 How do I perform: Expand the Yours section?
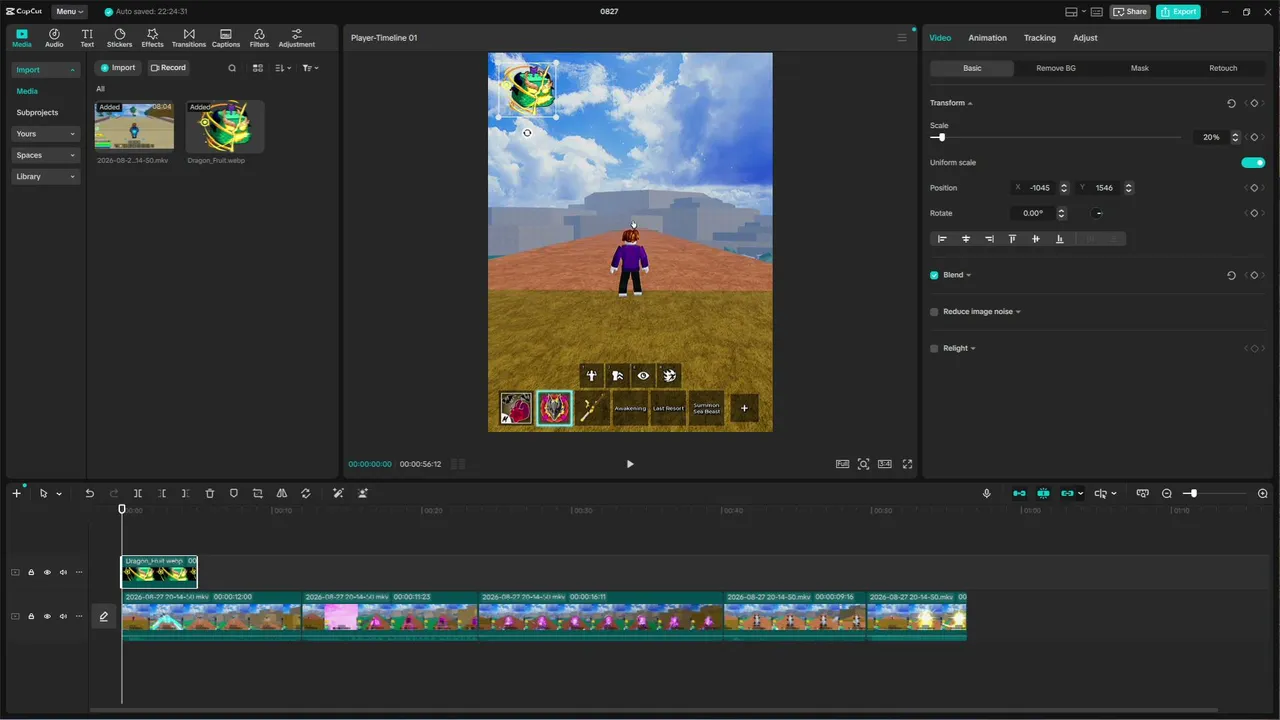point(45,133)
